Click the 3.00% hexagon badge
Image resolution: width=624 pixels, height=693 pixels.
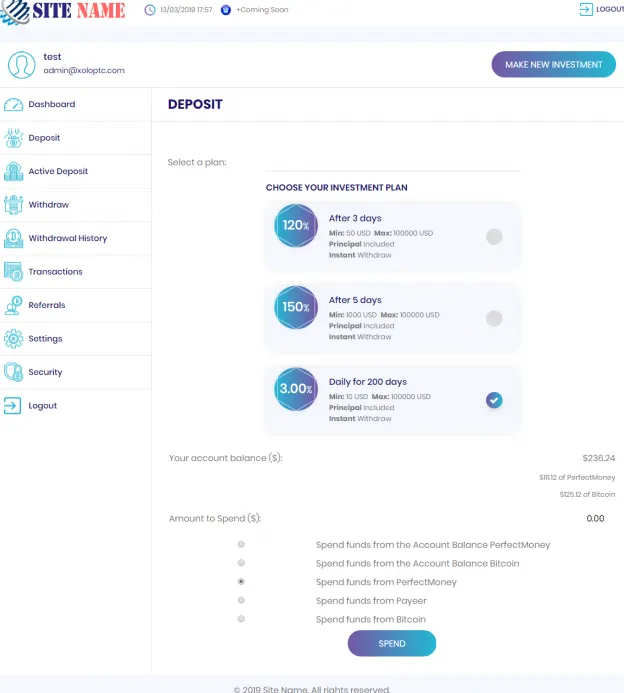(296, 389)
